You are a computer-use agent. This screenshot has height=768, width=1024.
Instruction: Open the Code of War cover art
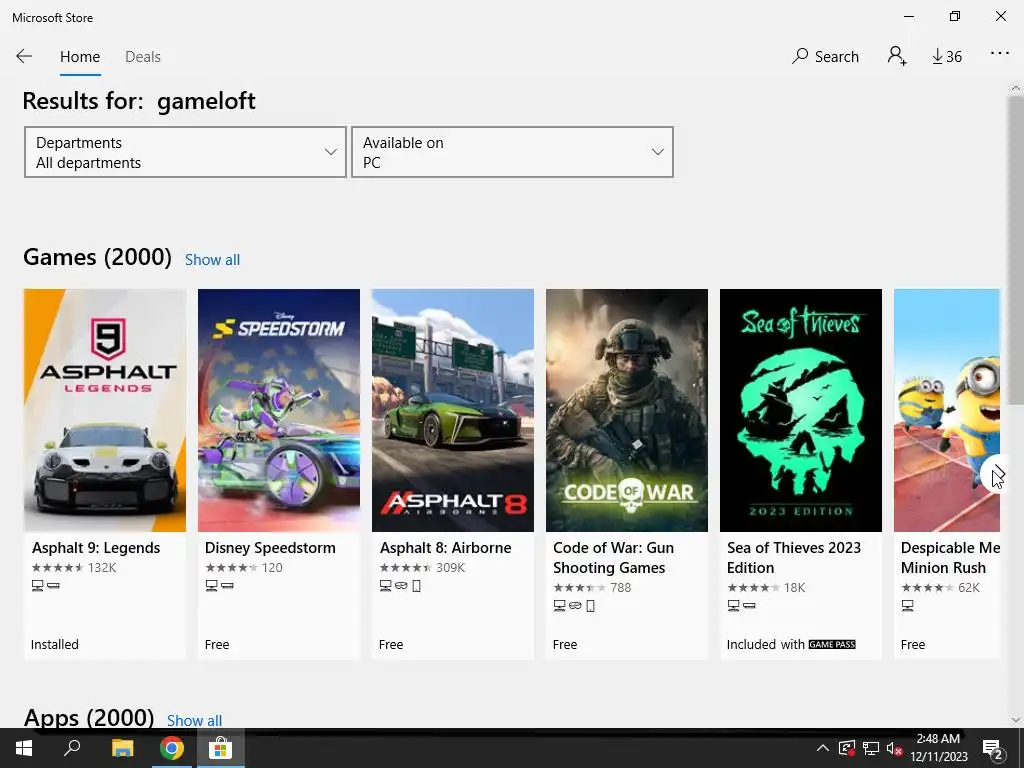coord(627,410)
